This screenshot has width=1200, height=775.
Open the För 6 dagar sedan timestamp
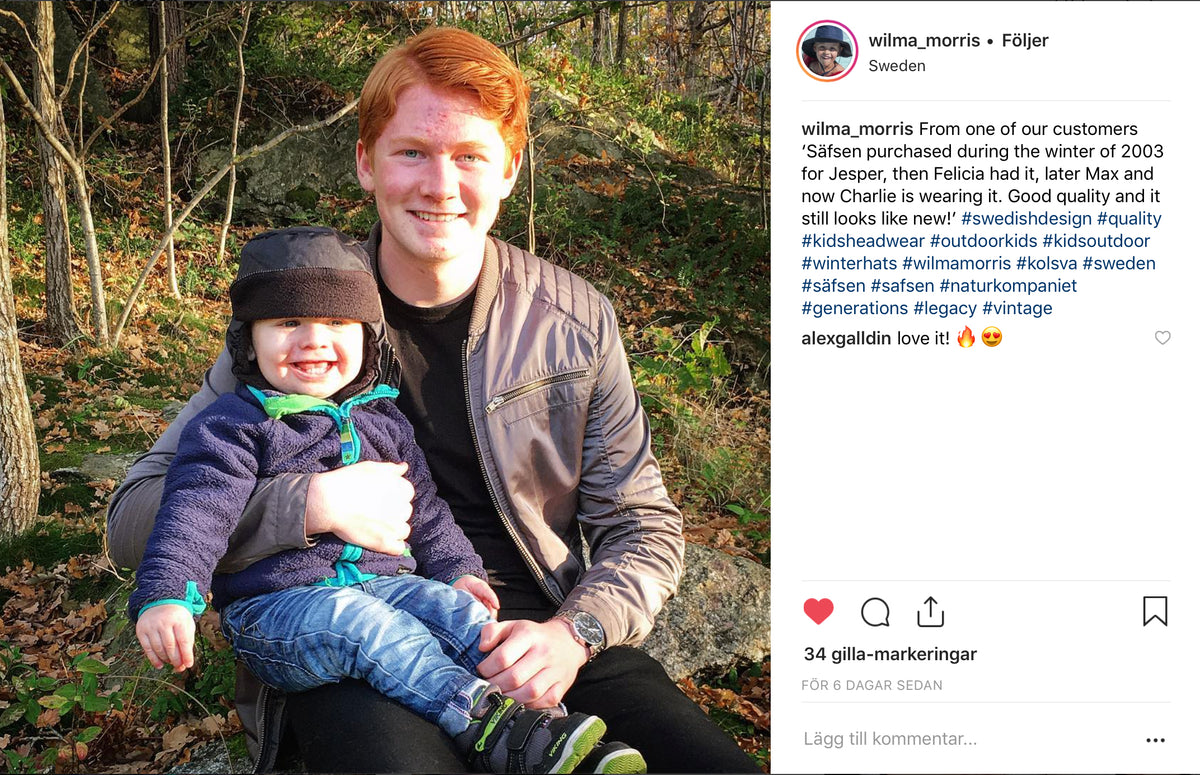coord(872,685)
